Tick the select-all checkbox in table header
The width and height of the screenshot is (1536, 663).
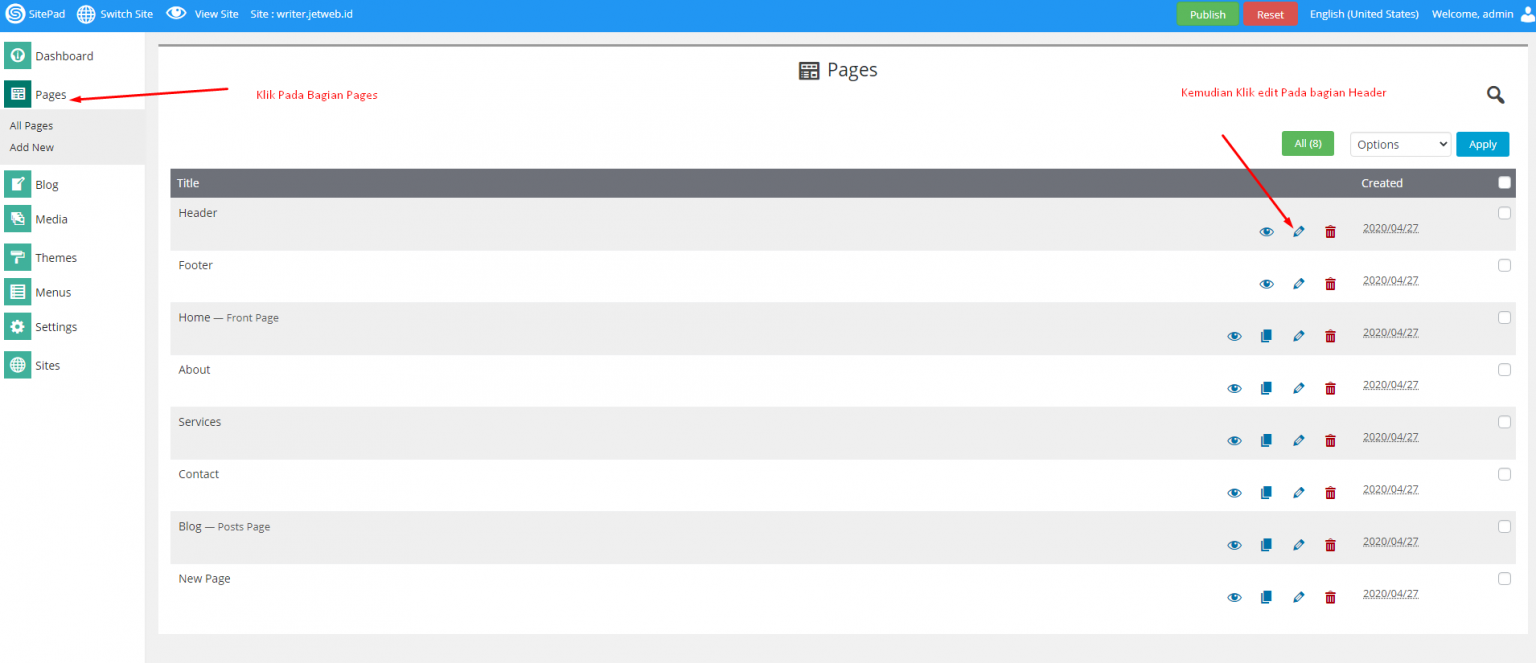(1504, 183)
